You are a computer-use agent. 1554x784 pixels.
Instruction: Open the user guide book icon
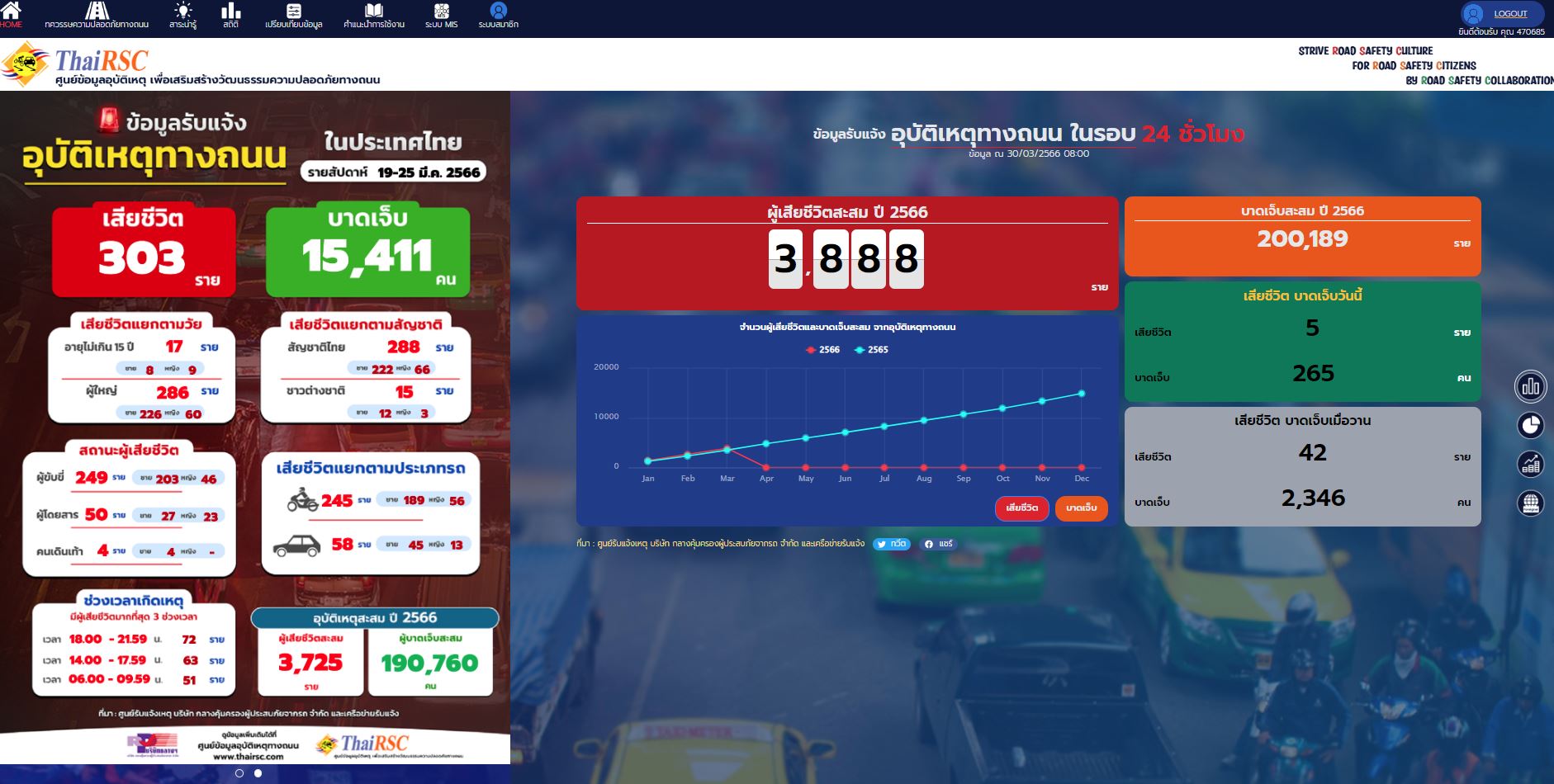[x=374, y=12]
